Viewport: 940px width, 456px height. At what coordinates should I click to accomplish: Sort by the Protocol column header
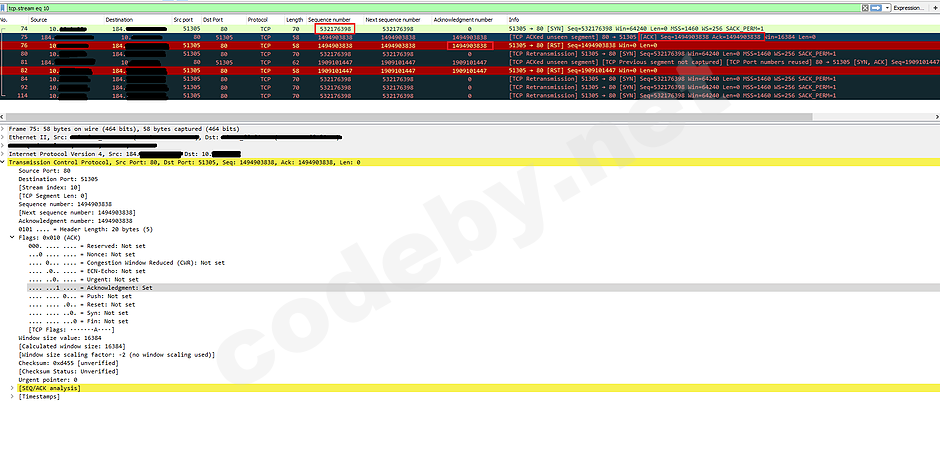257,20
